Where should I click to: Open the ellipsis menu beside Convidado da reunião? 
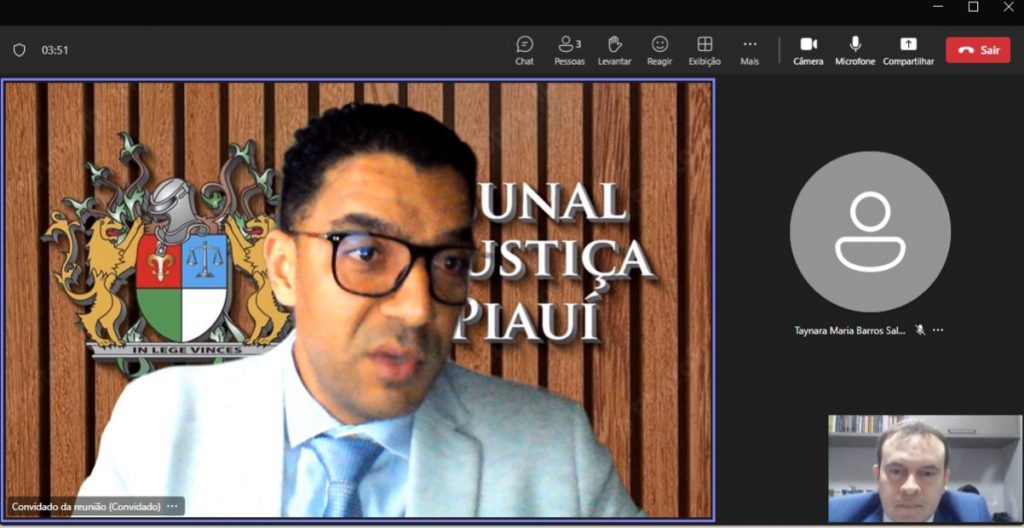pyautogui.click(x=173, y=506)
